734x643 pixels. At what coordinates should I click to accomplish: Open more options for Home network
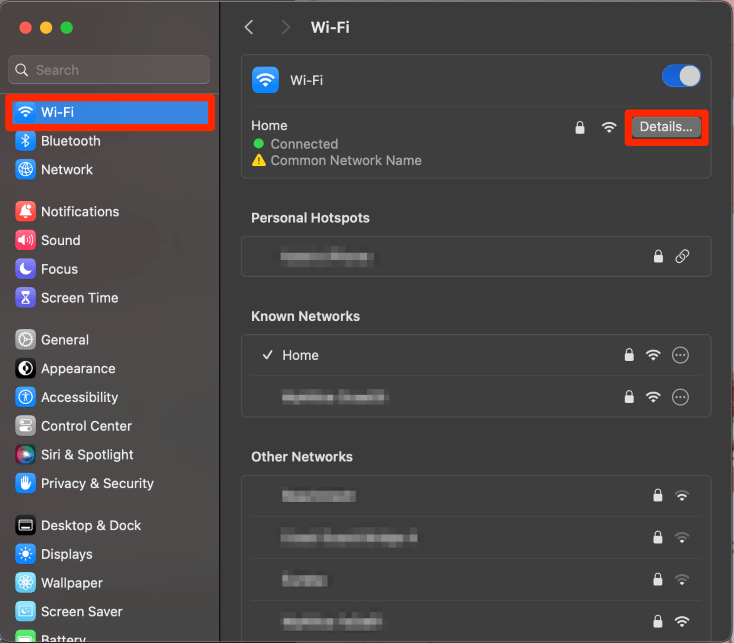pyautogui.click(x=681, y=355)
